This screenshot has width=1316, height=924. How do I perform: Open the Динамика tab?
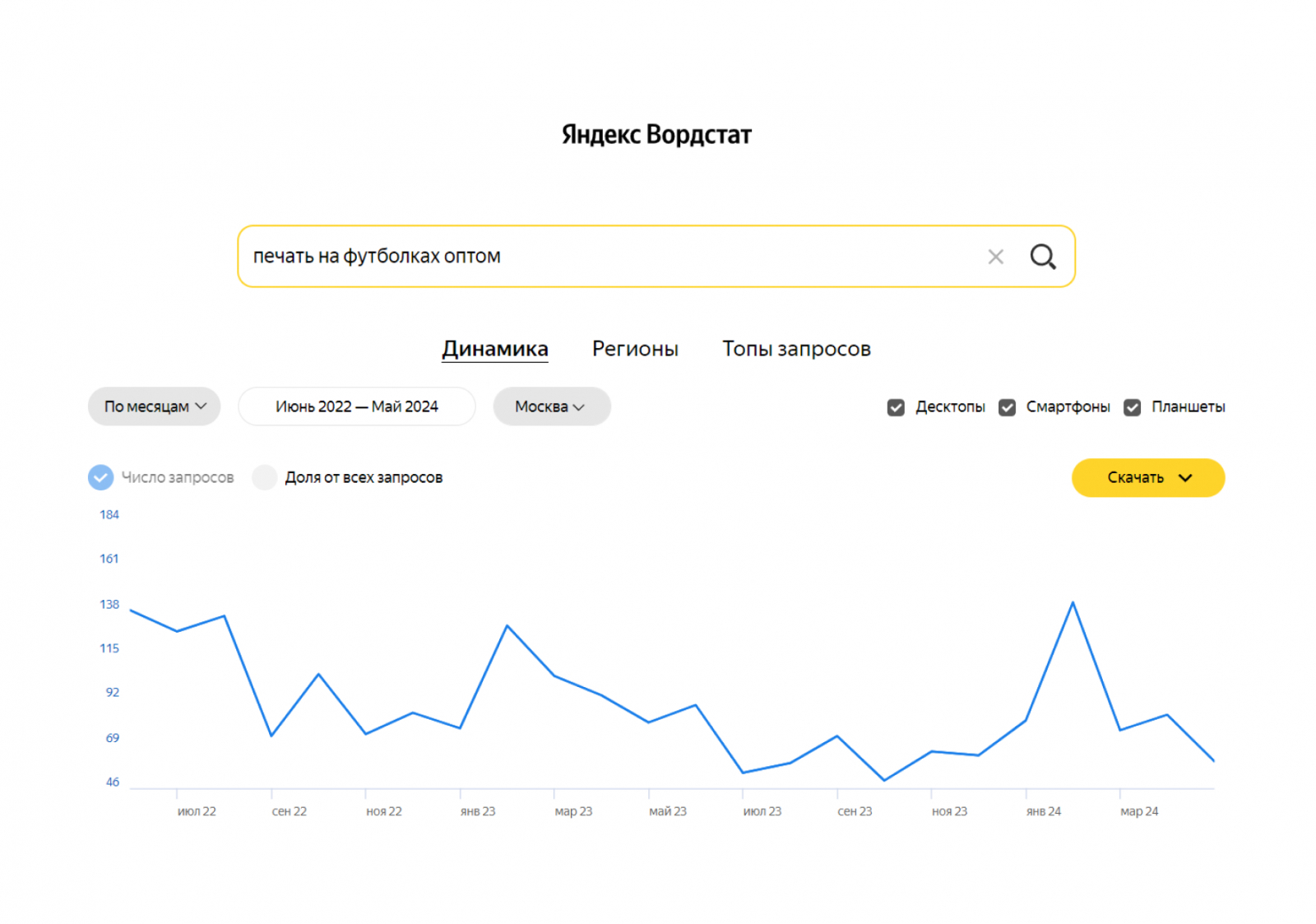coord(495,349)
